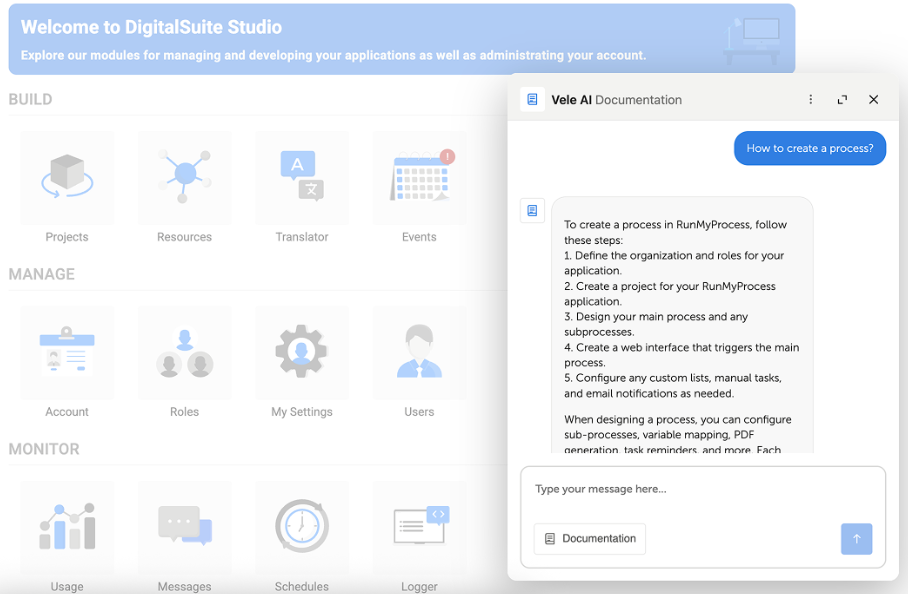Click the MONITOR section heading

pos(44,449)
